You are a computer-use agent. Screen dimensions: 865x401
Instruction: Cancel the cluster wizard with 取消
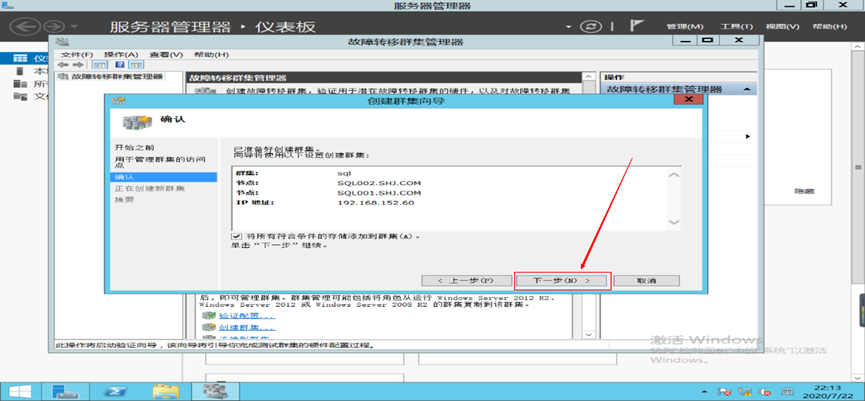646,281
